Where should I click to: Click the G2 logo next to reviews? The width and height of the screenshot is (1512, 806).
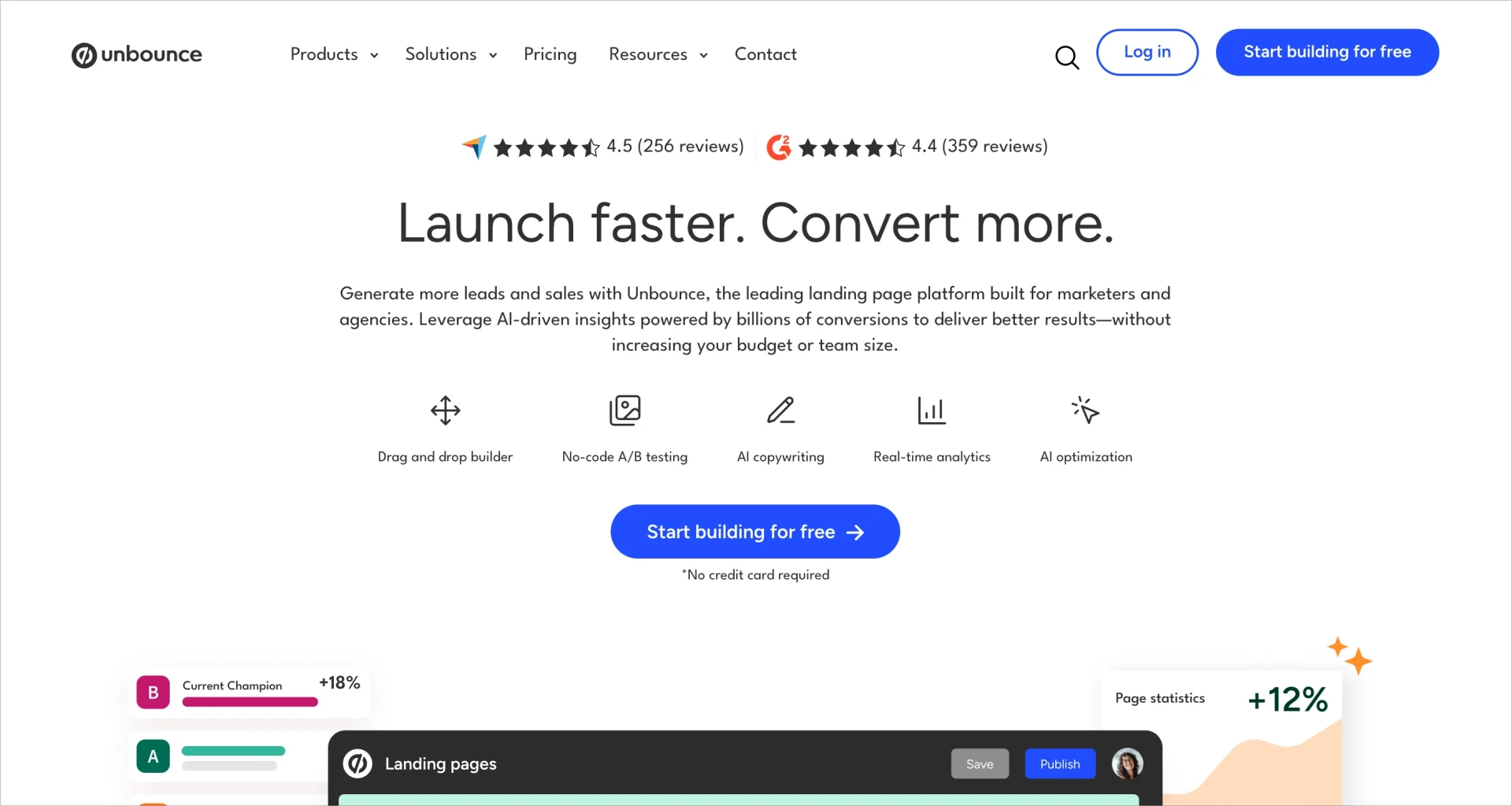(x=779, y=147)
